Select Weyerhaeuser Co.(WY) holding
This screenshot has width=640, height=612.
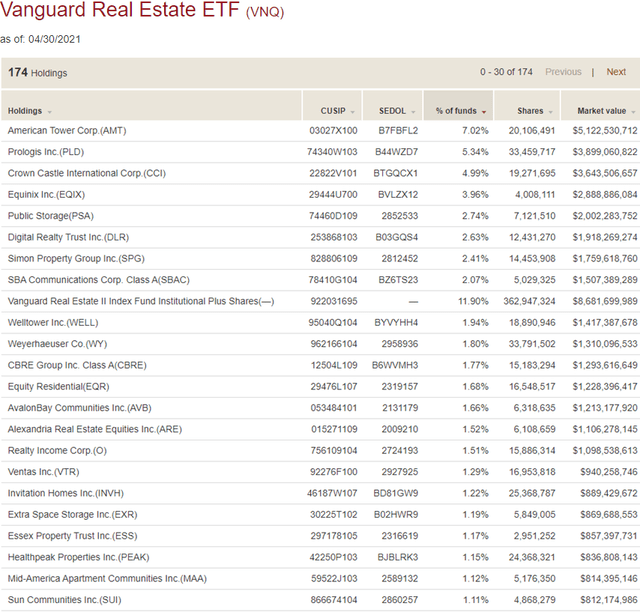coord(57,344)
